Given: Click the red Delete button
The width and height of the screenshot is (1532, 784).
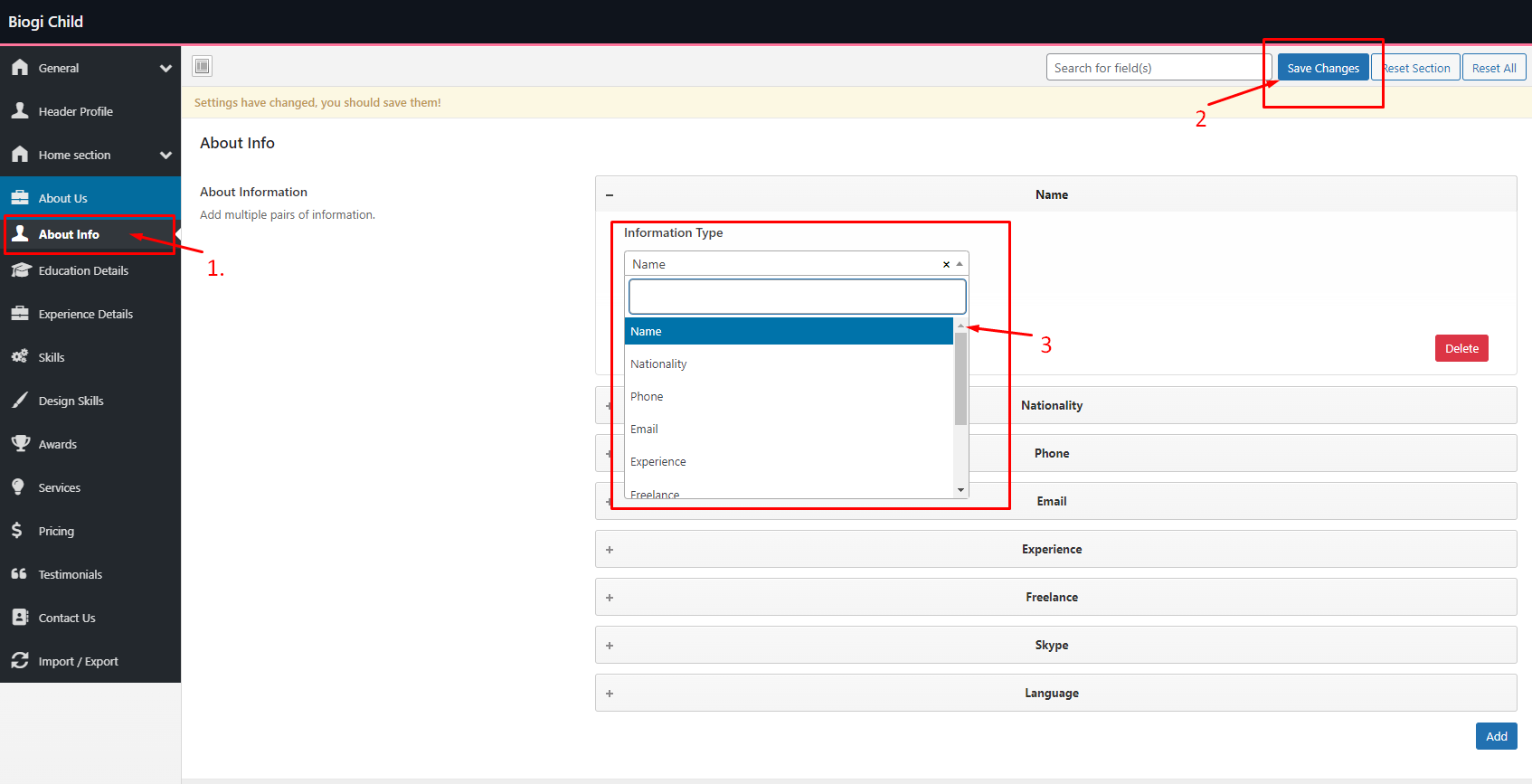Looking at the screenshot, I should point(1461,348).
